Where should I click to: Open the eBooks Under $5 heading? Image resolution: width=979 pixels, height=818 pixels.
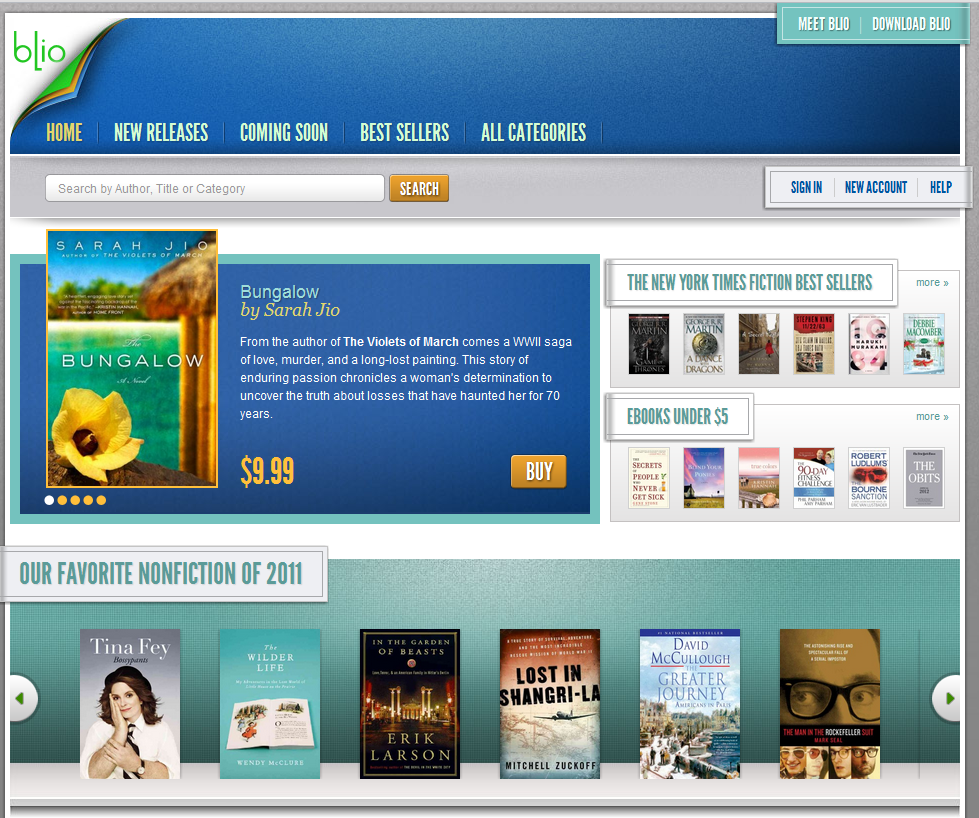pos(677,416)
